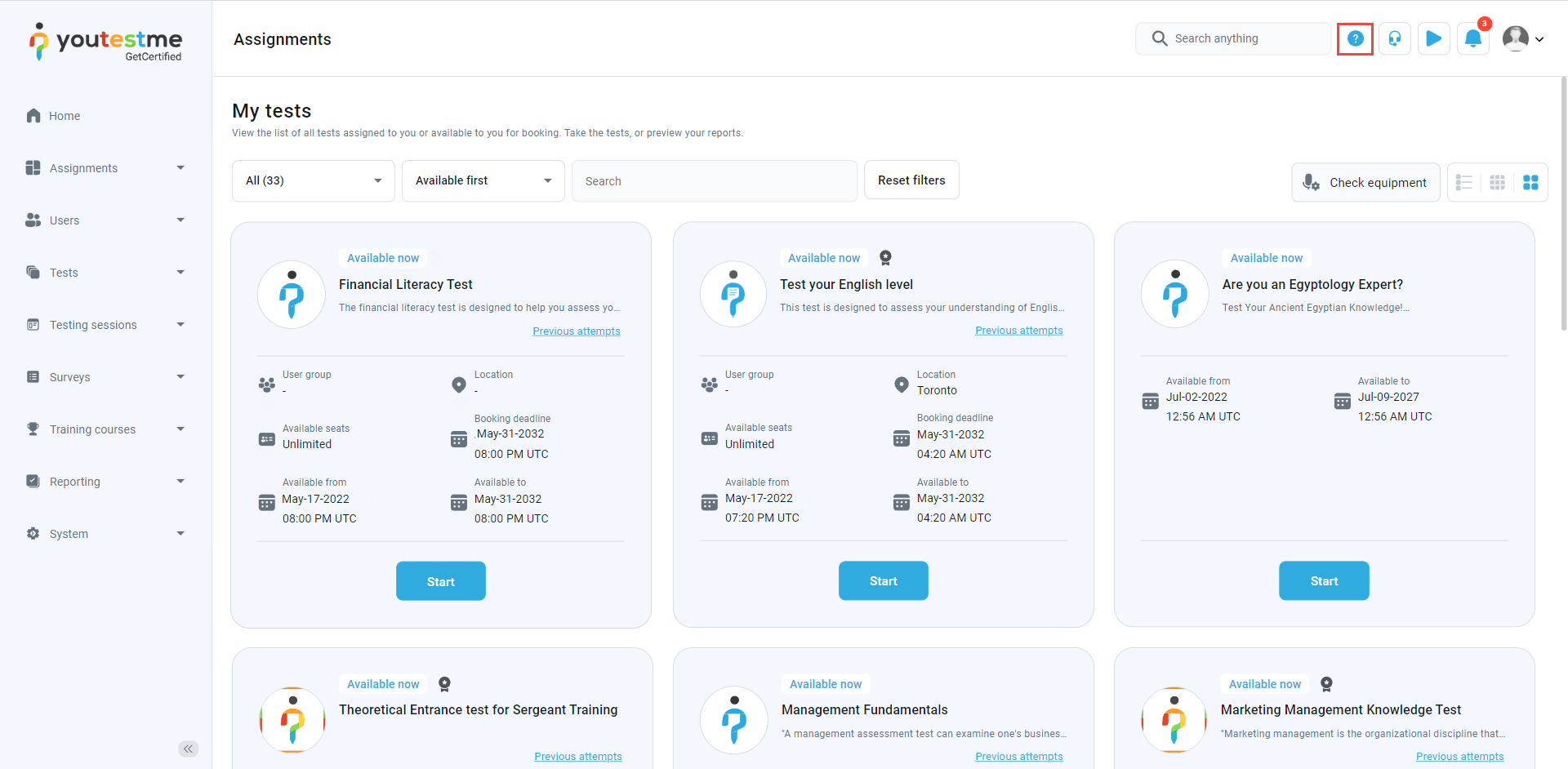Screen dimensions: 1568x769
Task: Expand the Surveys menu arrow
Action: (x=180, y=376)
